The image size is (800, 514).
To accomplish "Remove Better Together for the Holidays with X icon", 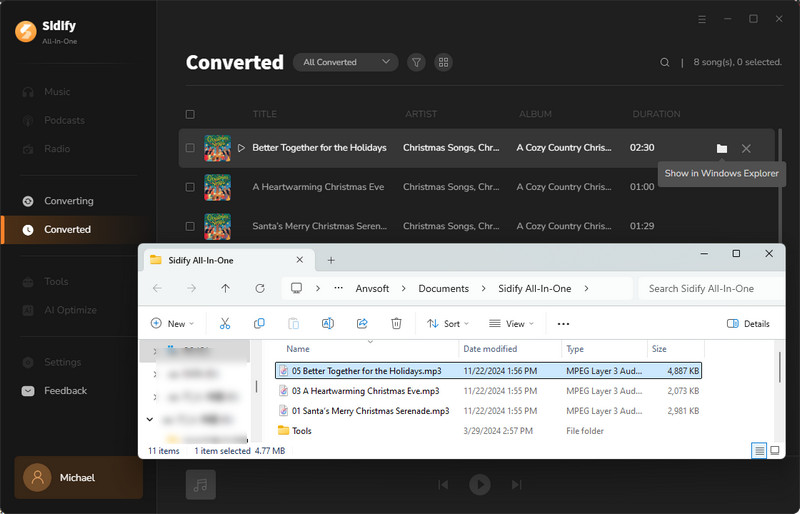I will (x=746, y=149).
